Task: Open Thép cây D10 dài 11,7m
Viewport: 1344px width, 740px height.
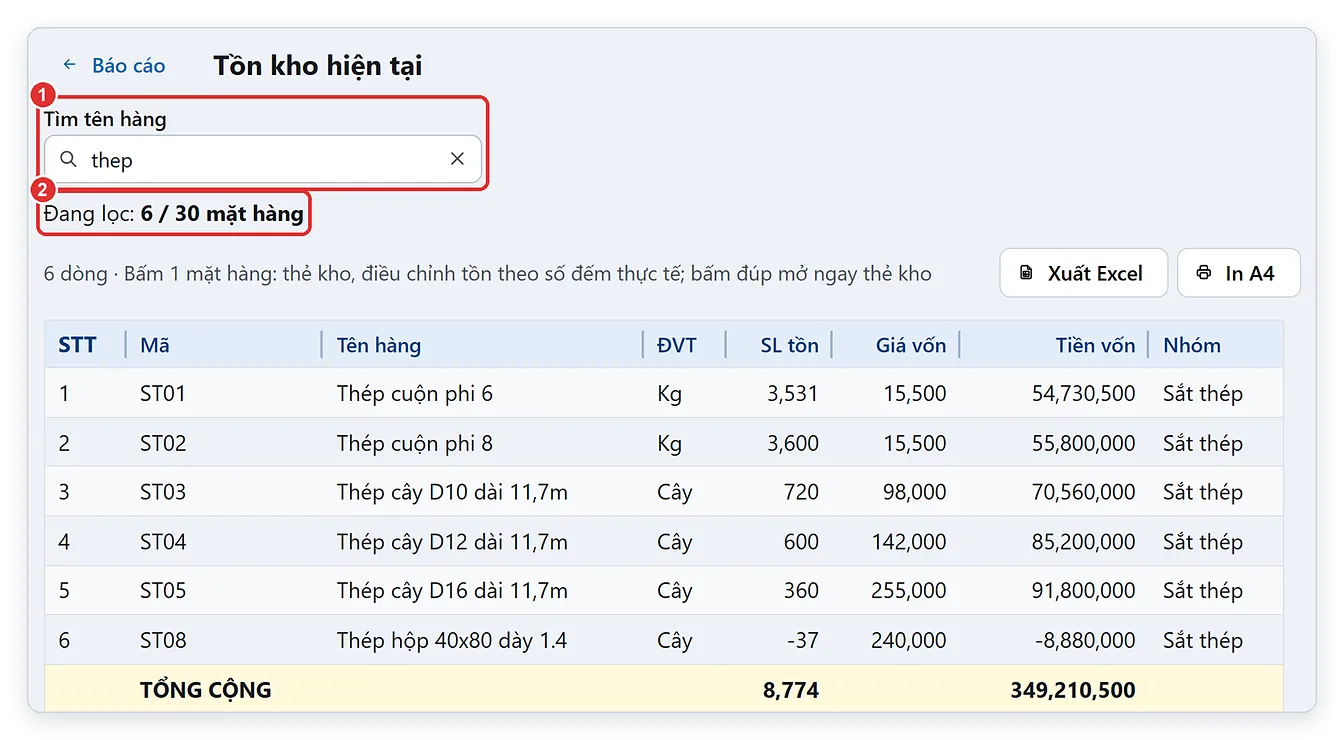Action: pos(452,492)
